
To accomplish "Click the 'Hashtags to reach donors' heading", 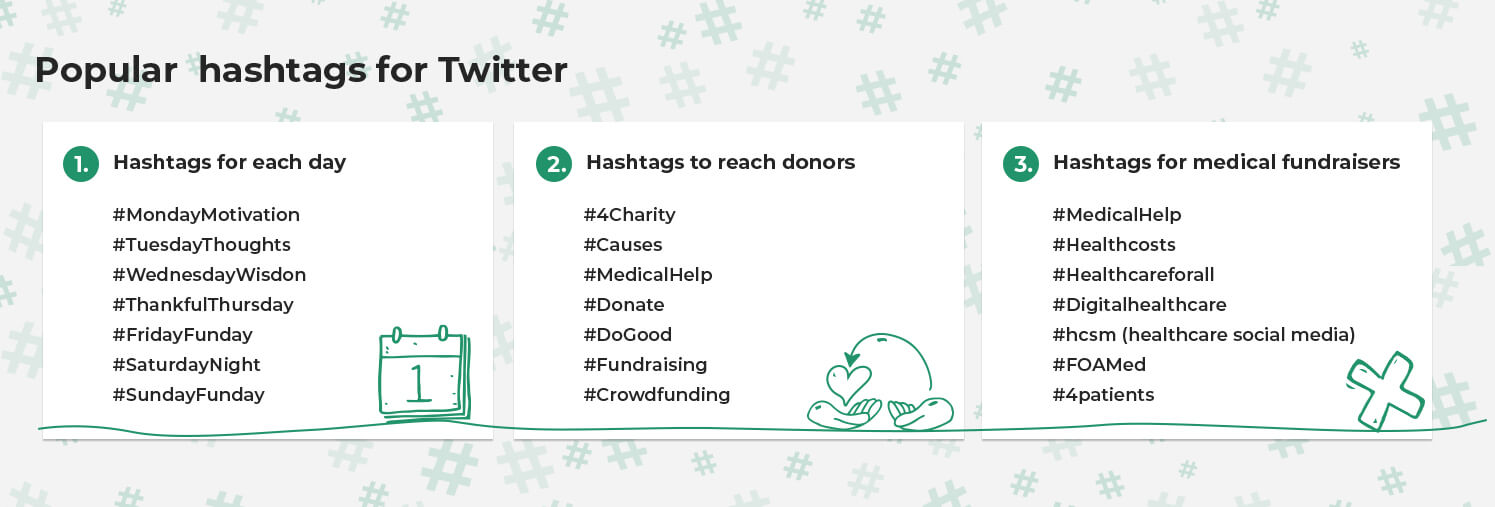I will click(x=720, y=162).
